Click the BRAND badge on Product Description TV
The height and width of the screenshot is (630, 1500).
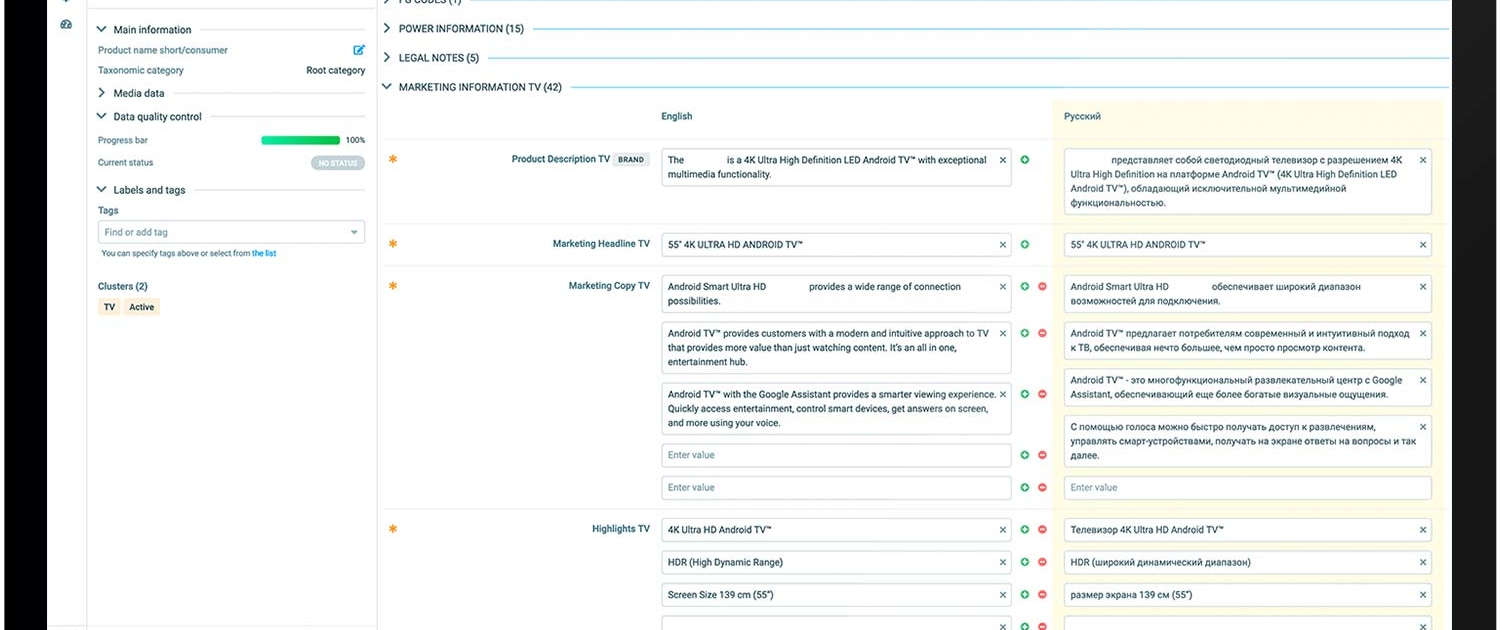click(x=631, y=160)
